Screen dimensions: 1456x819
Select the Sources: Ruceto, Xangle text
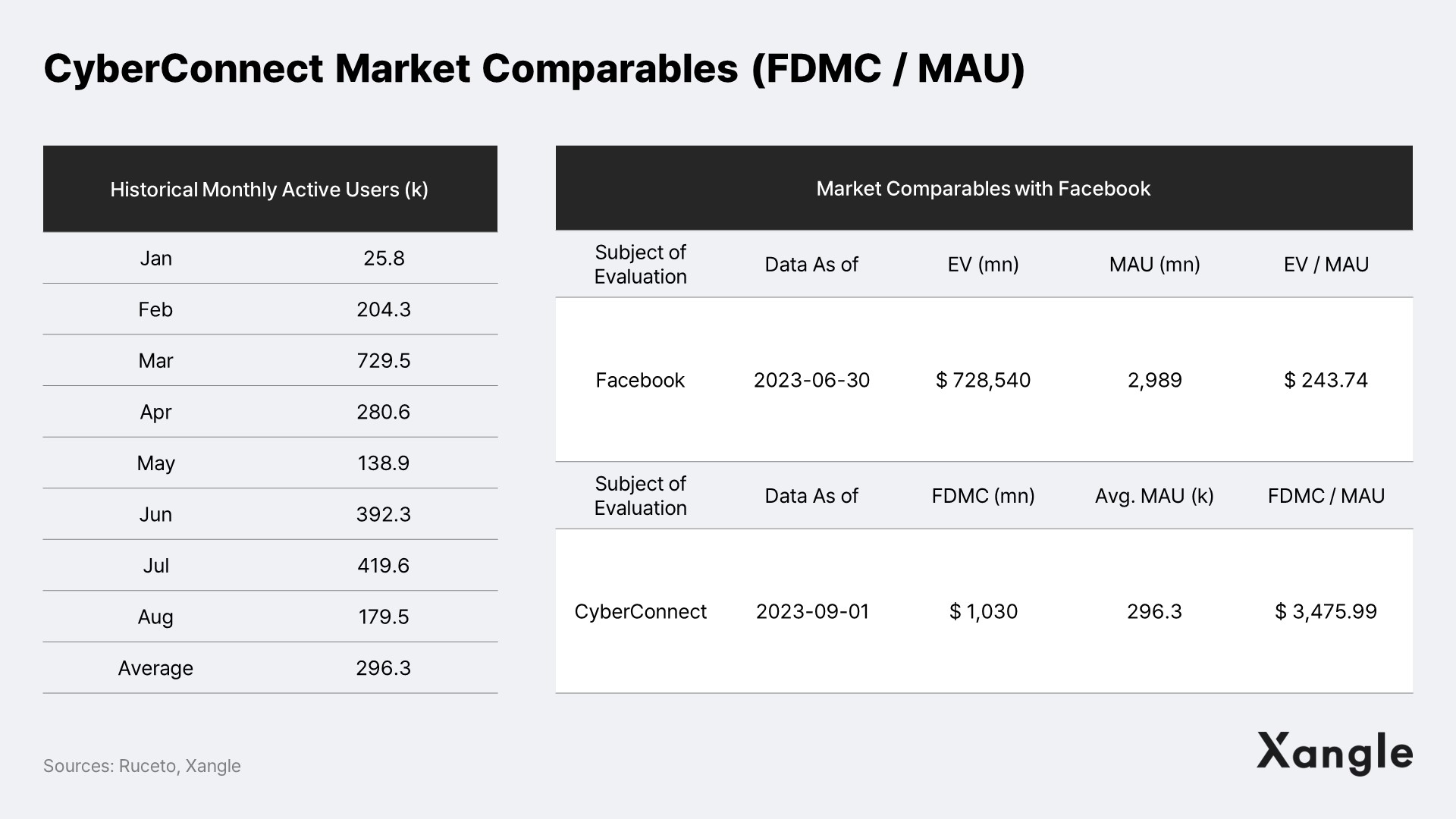click(x=142, y=766)
